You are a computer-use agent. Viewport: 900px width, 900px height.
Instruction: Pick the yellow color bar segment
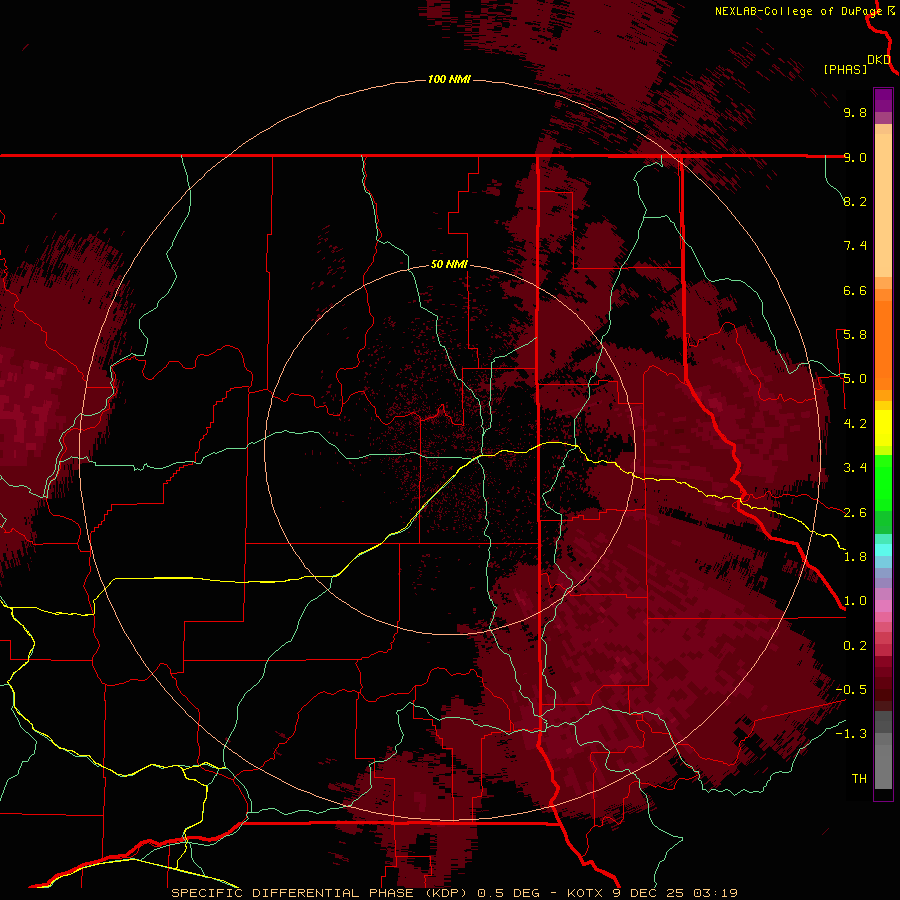pyautogui.click(x=883, y=428)
